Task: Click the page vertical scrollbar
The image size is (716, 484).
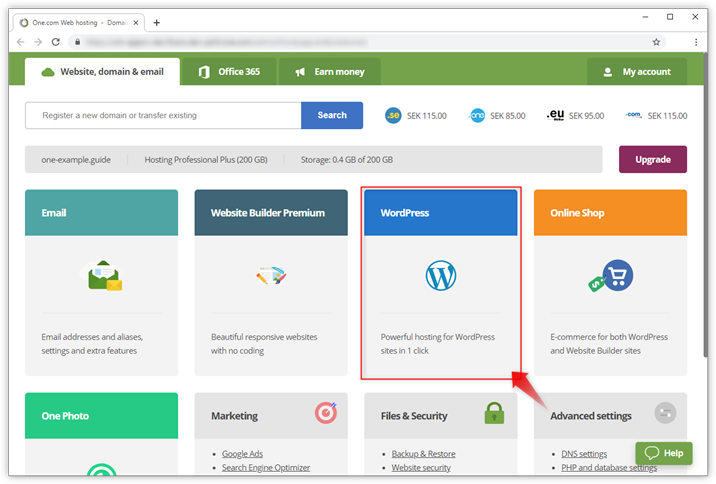Action: [705, 205]
